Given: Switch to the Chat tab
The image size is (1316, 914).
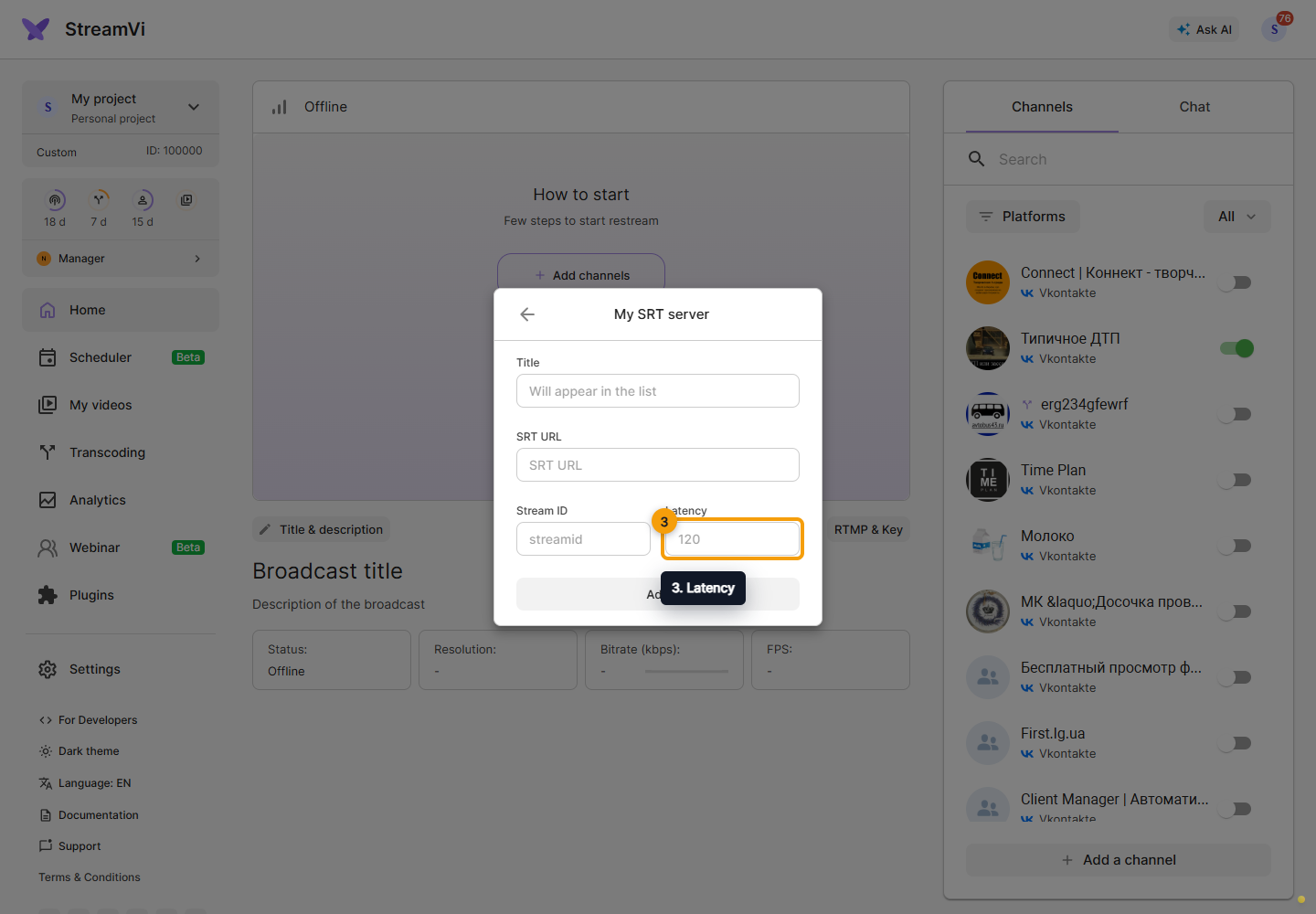Looking at the screenshot, I should coord(1194,107).
